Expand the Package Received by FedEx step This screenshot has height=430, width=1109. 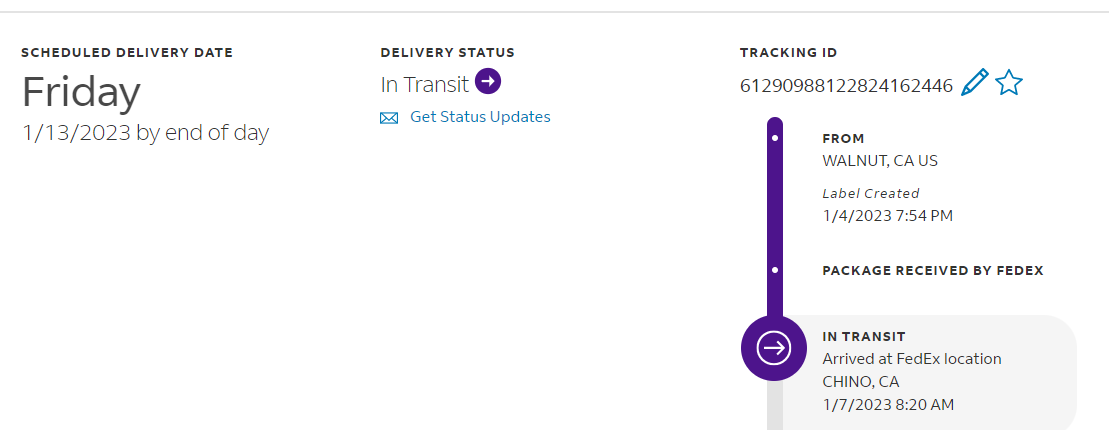[932, 270]
